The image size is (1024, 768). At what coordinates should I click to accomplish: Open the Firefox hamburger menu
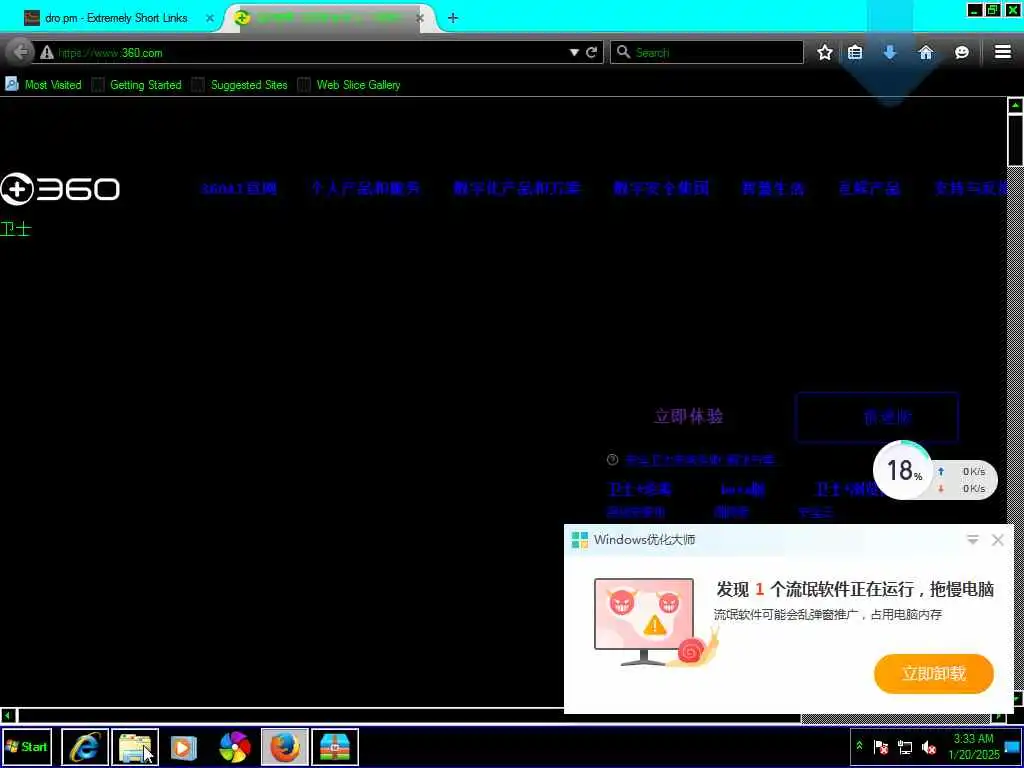(1003, 52)
